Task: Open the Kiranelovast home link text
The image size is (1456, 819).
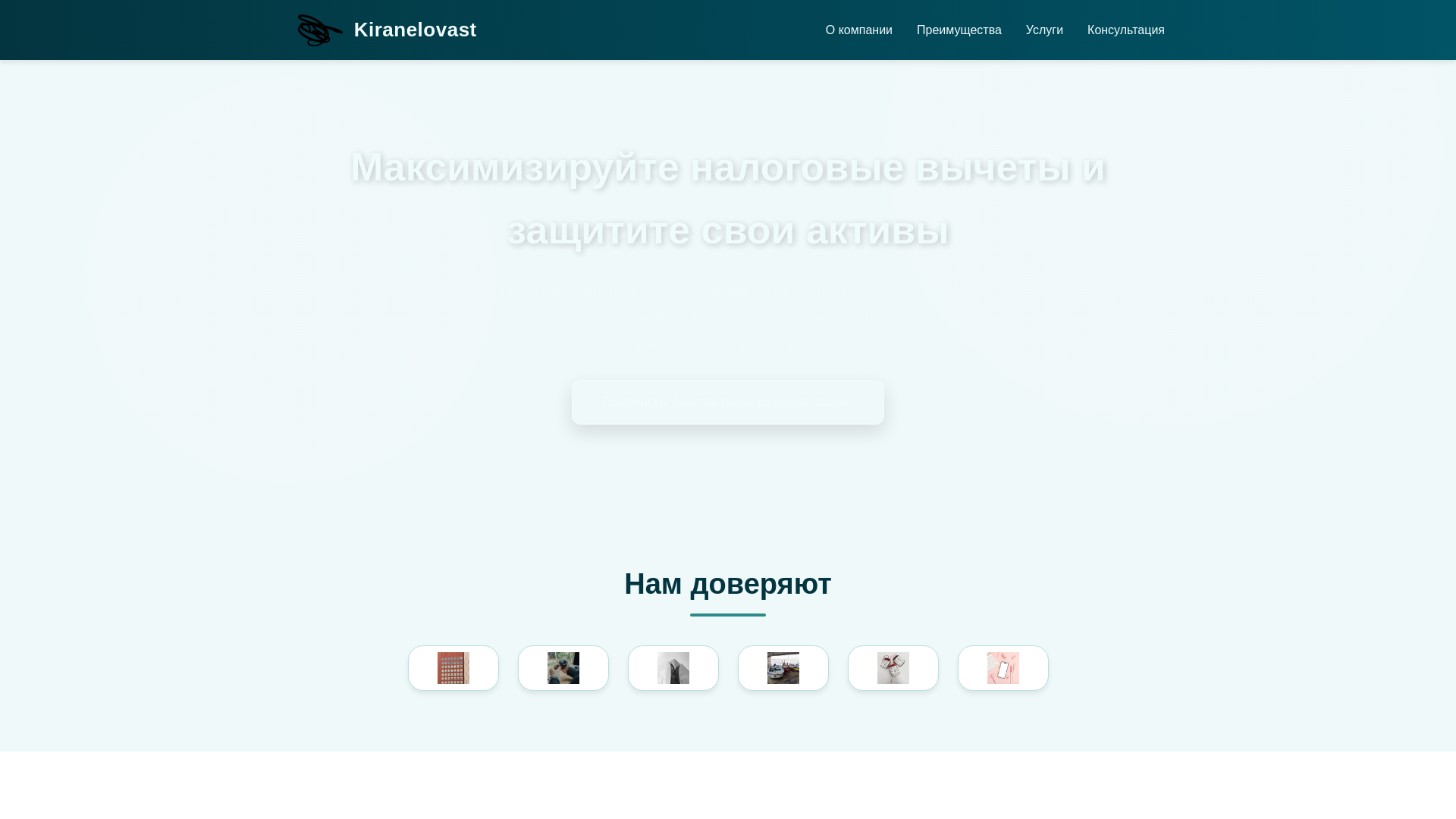Action: pyautogui.click(x=415, y=30)
